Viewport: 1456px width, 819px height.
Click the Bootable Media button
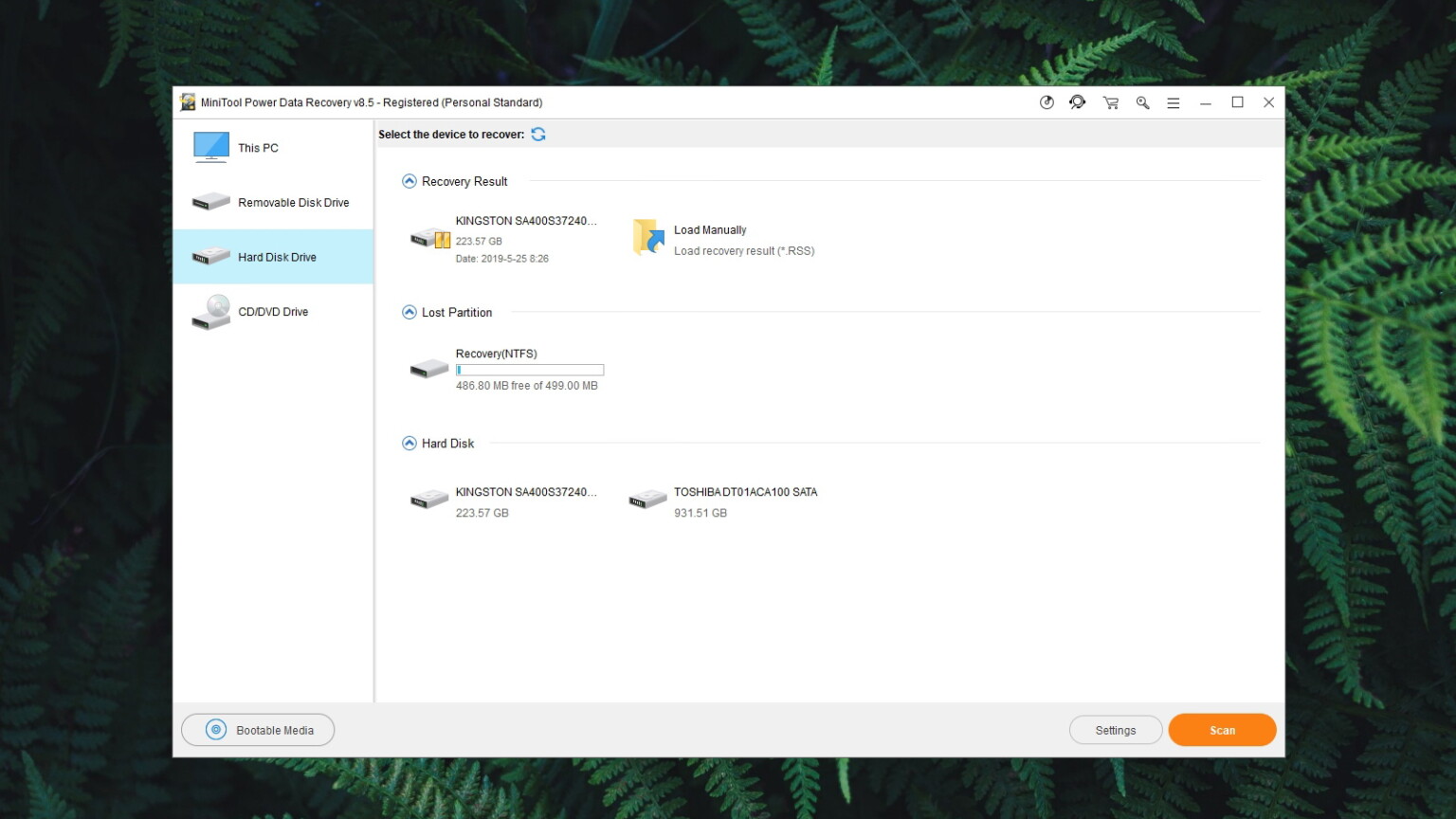coord(258,730)
